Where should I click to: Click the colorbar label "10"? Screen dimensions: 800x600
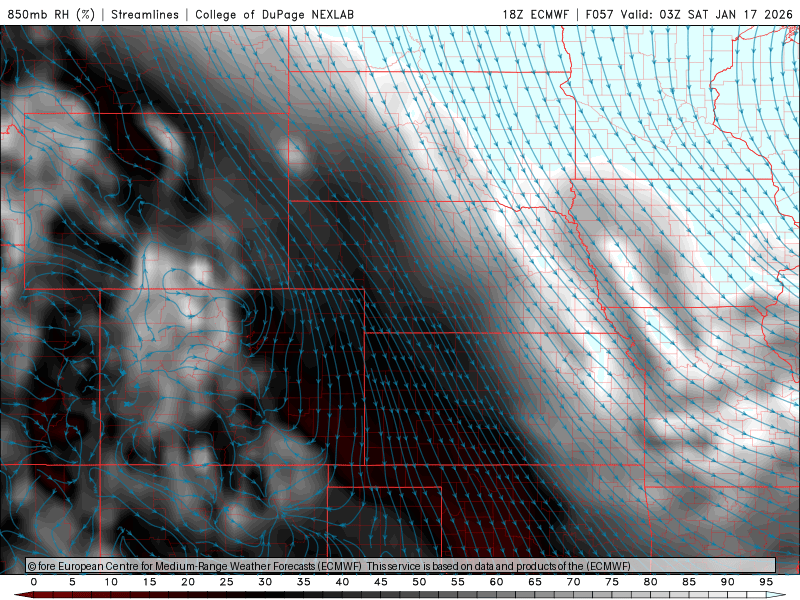point(111,582)
